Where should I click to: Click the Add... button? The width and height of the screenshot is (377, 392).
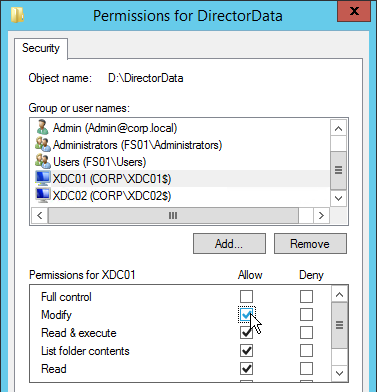click(x=229, y=244)
